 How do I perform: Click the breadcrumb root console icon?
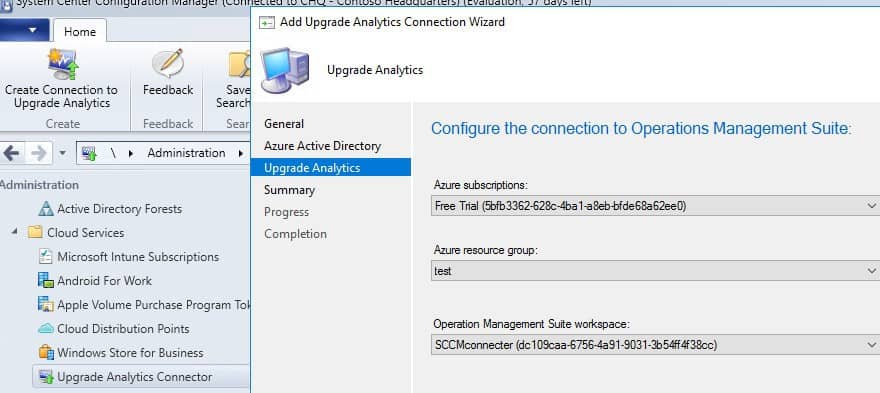(89, 153)
